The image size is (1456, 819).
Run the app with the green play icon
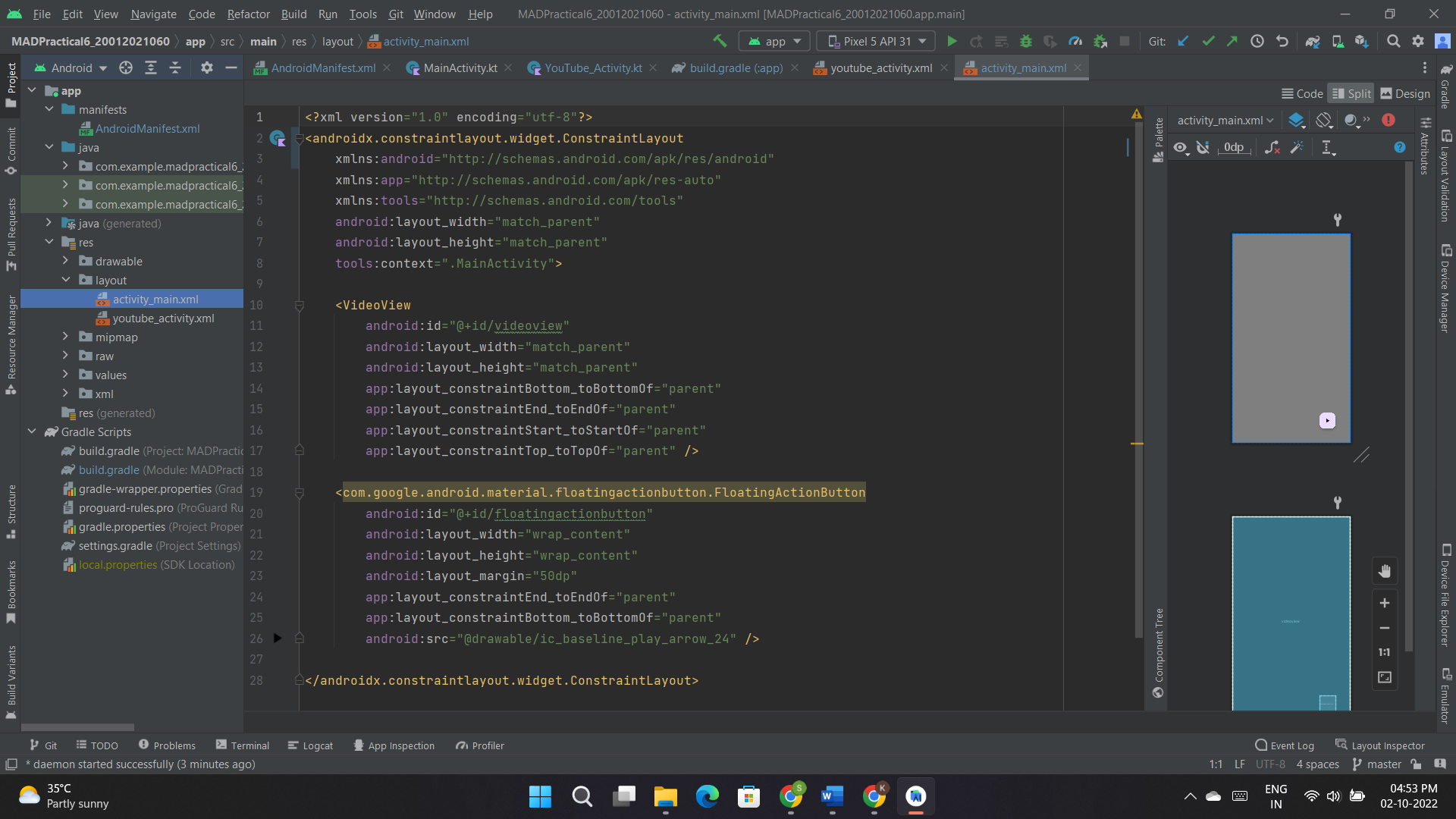click(952, 41)
